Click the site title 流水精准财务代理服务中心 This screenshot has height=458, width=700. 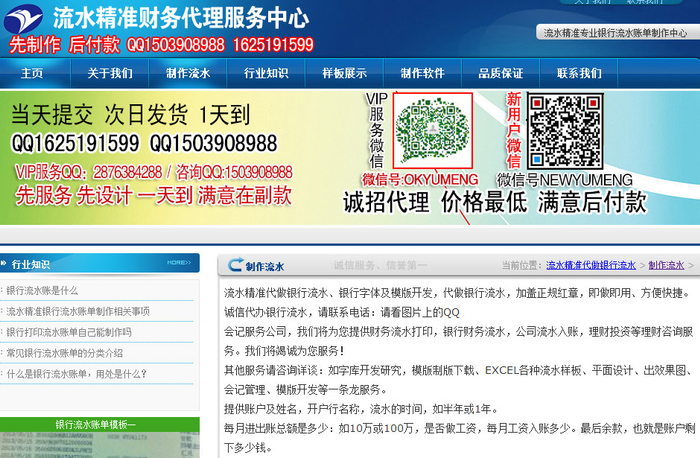click(x=181, y=18)
